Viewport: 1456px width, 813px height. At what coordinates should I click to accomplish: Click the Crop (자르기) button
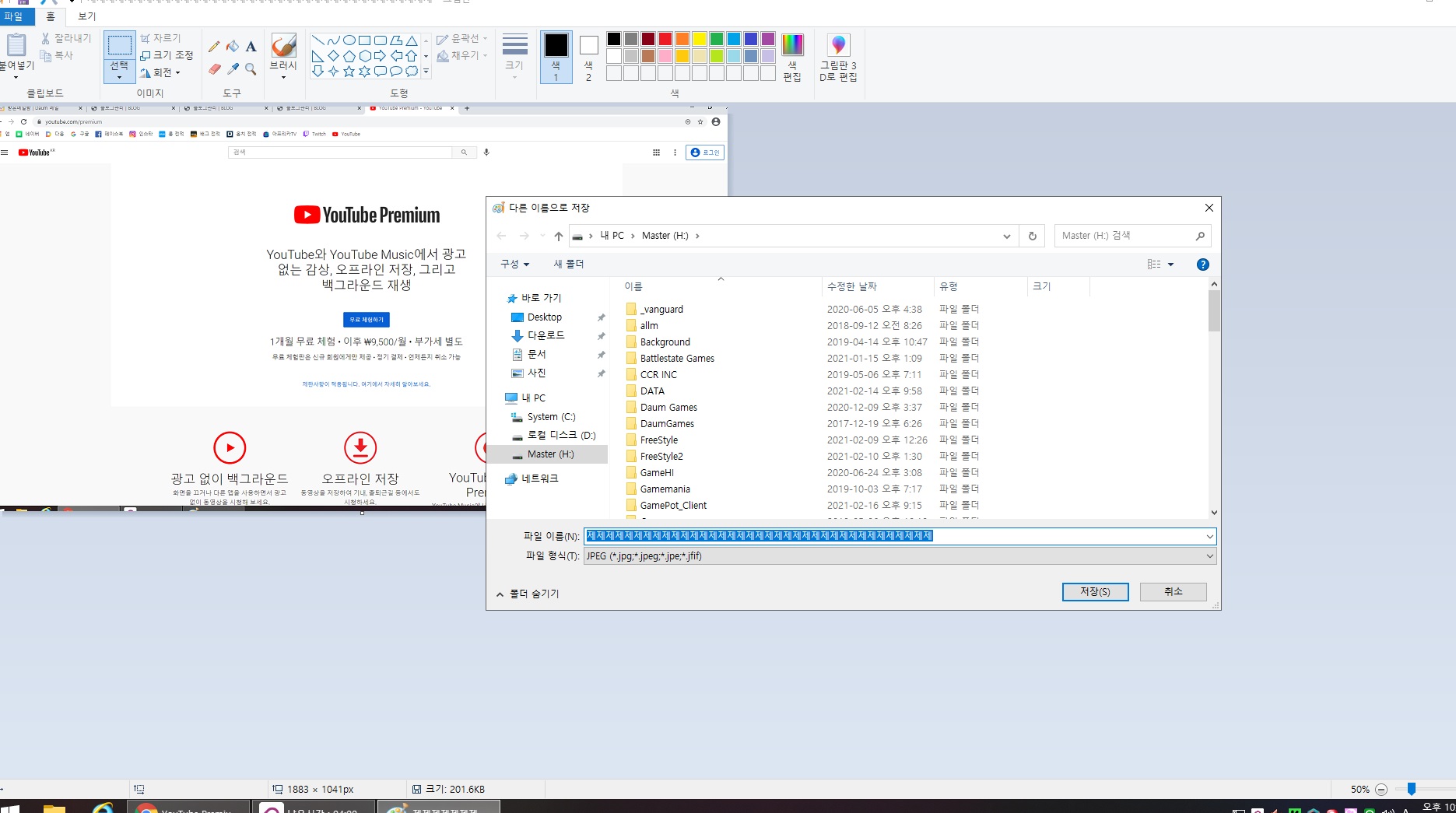(x=160, y=38)
